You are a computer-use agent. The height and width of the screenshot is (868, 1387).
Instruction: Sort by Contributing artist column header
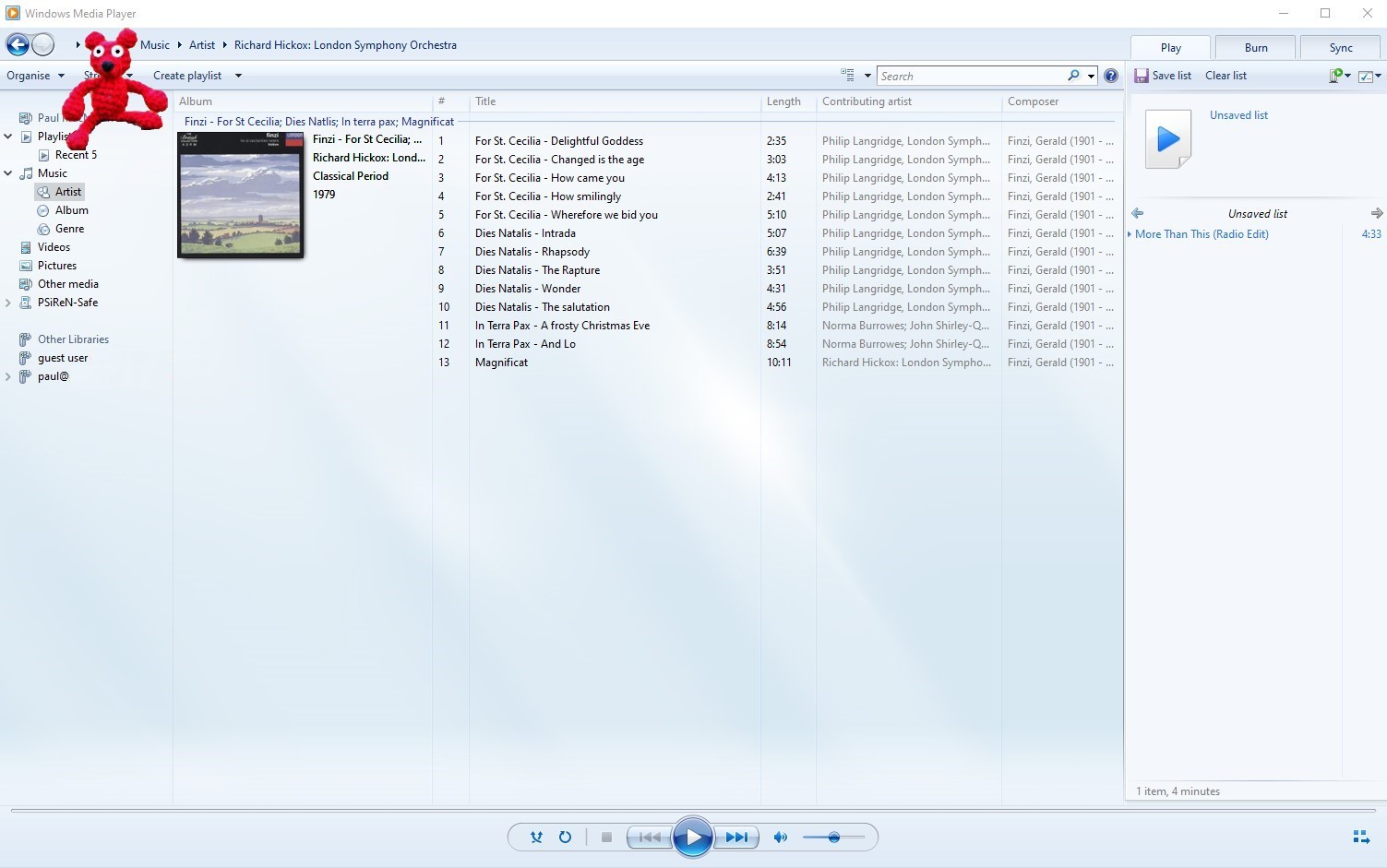pos(908,101)
